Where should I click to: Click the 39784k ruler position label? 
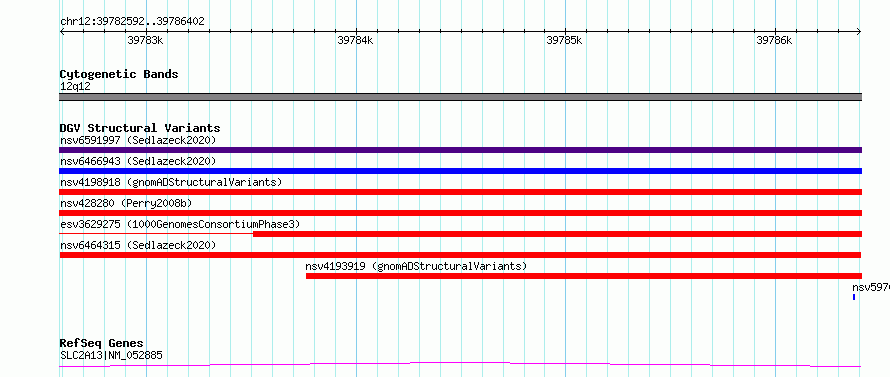(355, 40)
